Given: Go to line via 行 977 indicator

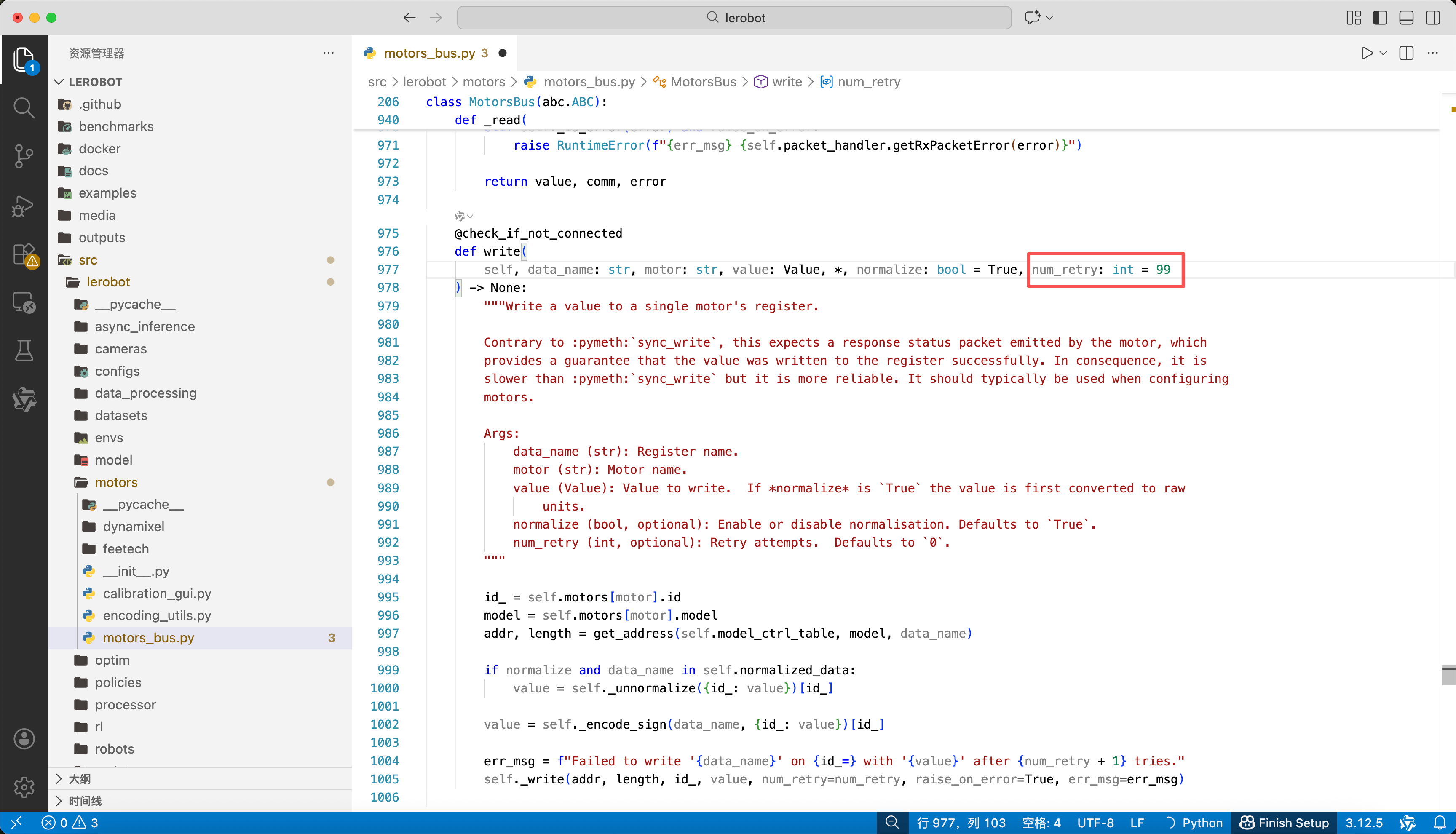Looking at the screenshot, I should (961, 823).
